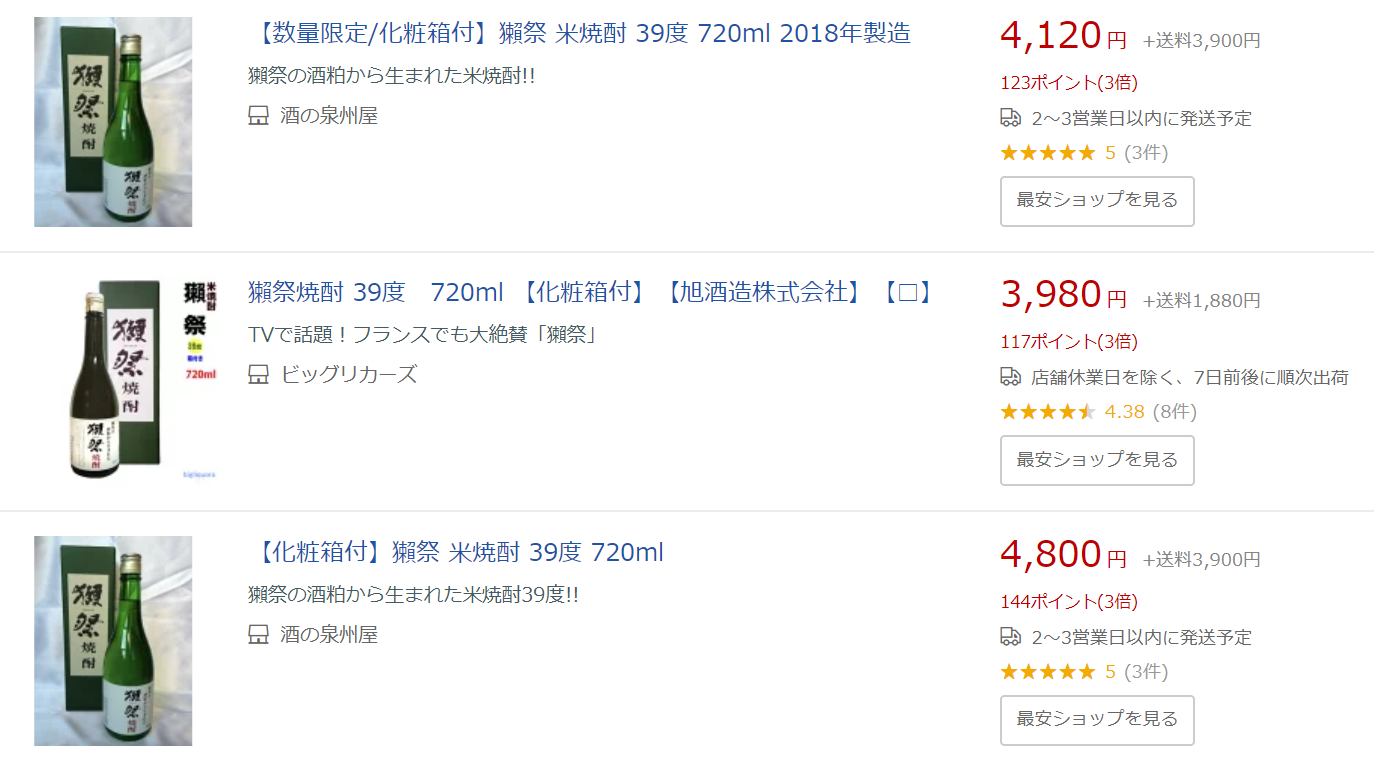The height and width of the screenshot is (762, 1374).
Task: Open 最安ショップを見る for 3,980円 item
Action: click(x=1097, y=460)
